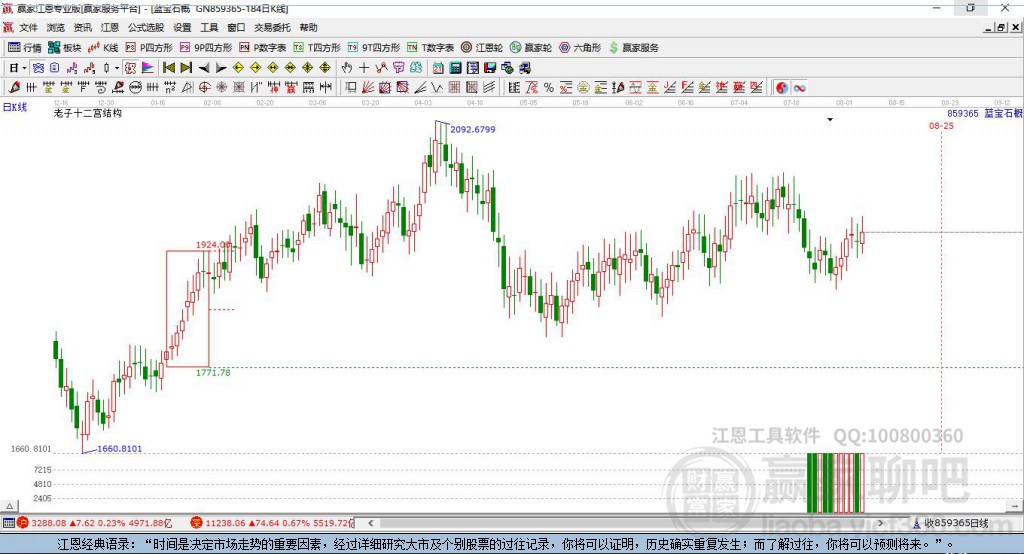Click the 2092.6799 high price label
This screenshot has height=554, width=1024.
[x=473, y=129]
